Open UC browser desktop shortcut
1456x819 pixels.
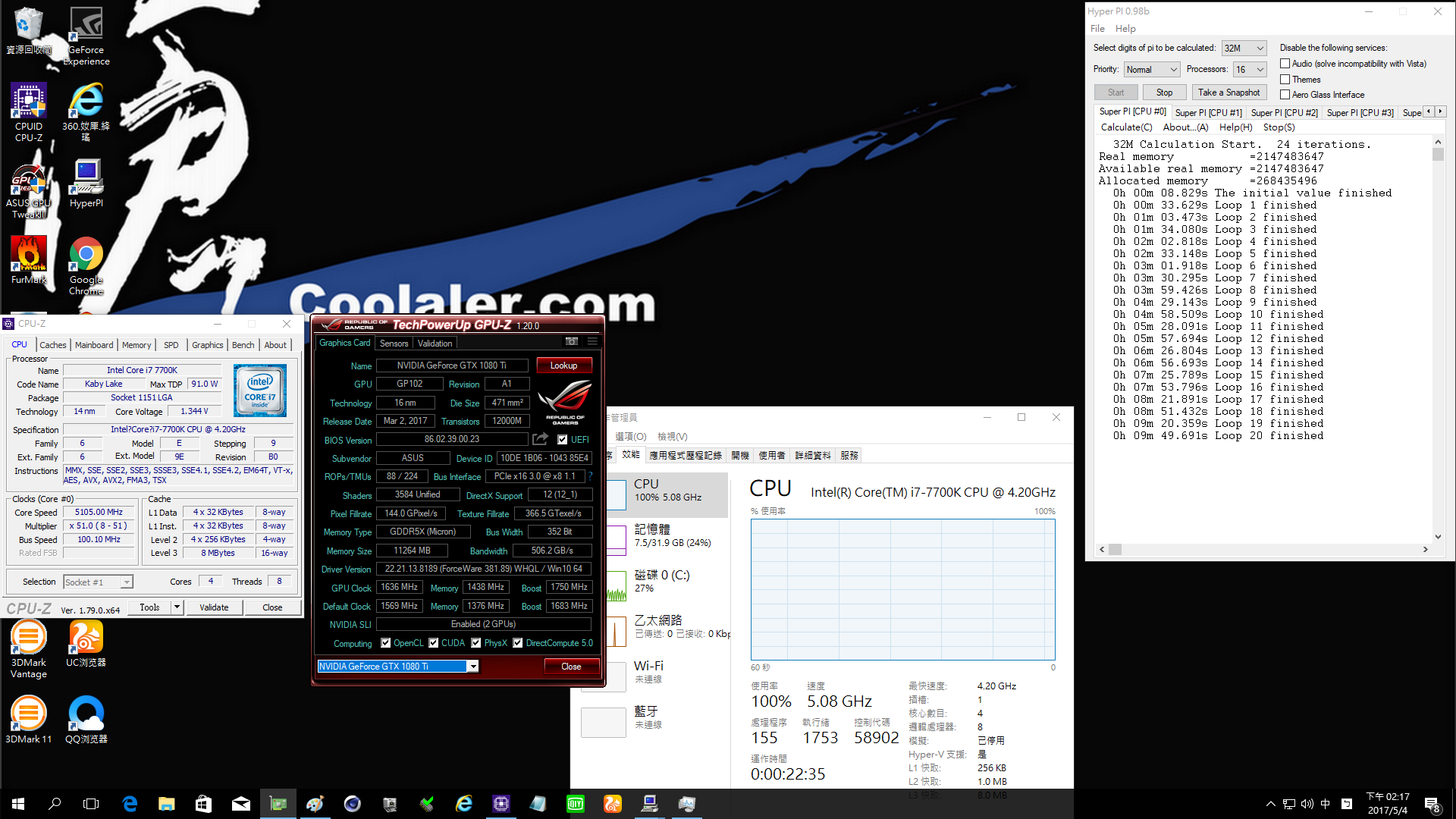pyautogui.click(x=86, y=643)
